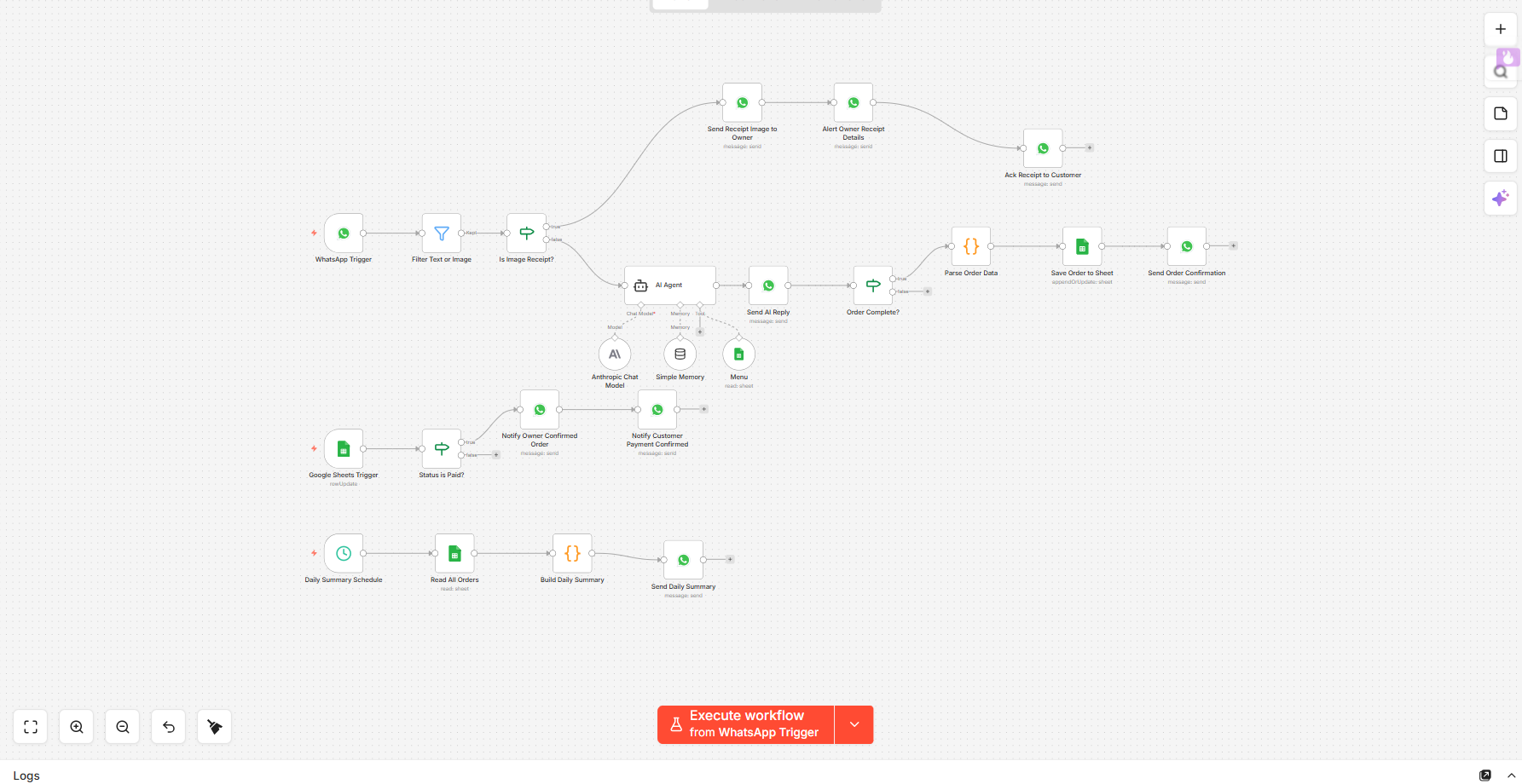
Task: Open the Is Image Receipt? node
Action: click(x=527, y=233)
